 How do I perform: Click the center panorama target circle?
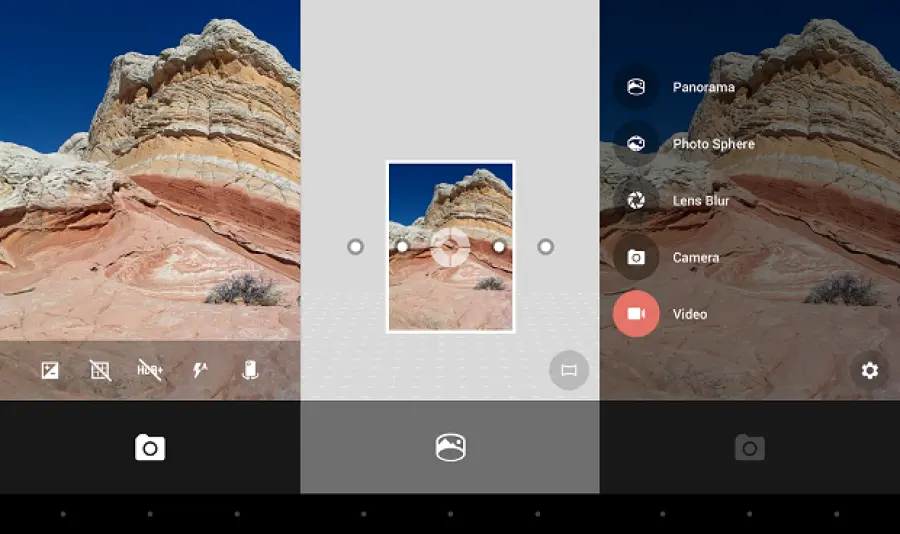[451, 247]
